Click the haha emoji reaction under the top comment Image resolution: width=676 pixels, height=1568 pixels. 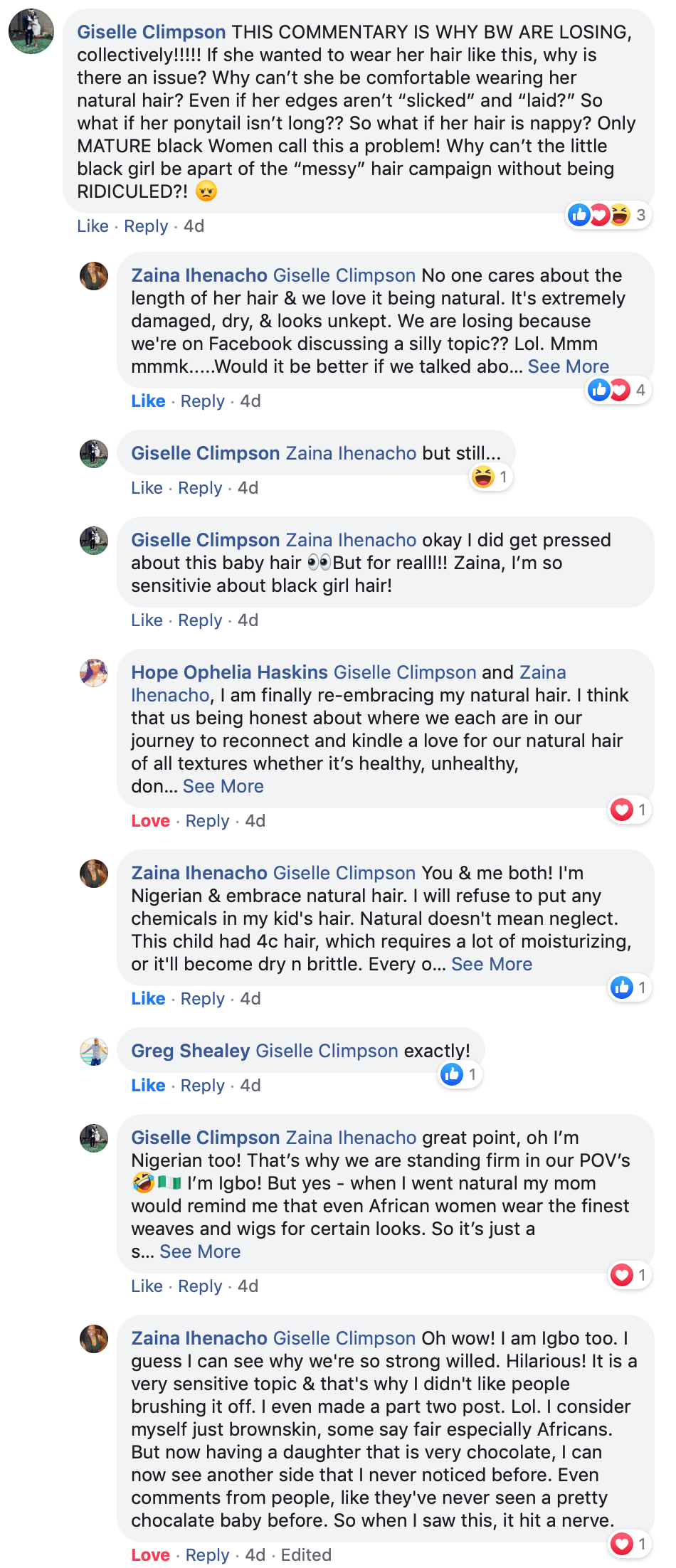[621, 215]
